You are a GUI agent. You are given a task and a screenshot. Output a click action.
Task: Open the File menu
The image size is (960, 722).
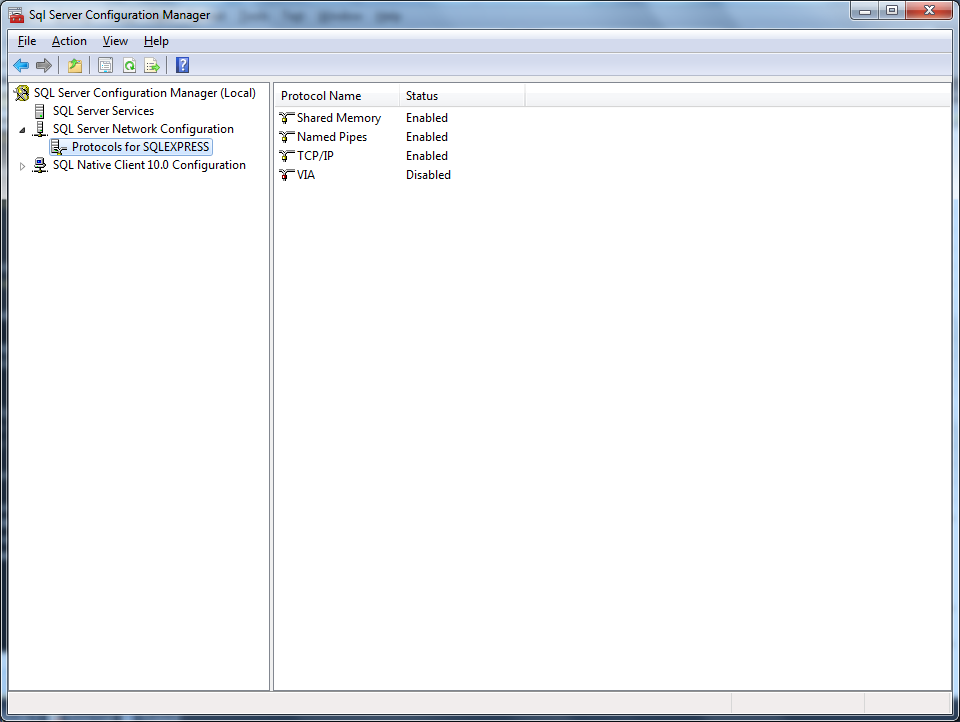click(x=27, y=41)
